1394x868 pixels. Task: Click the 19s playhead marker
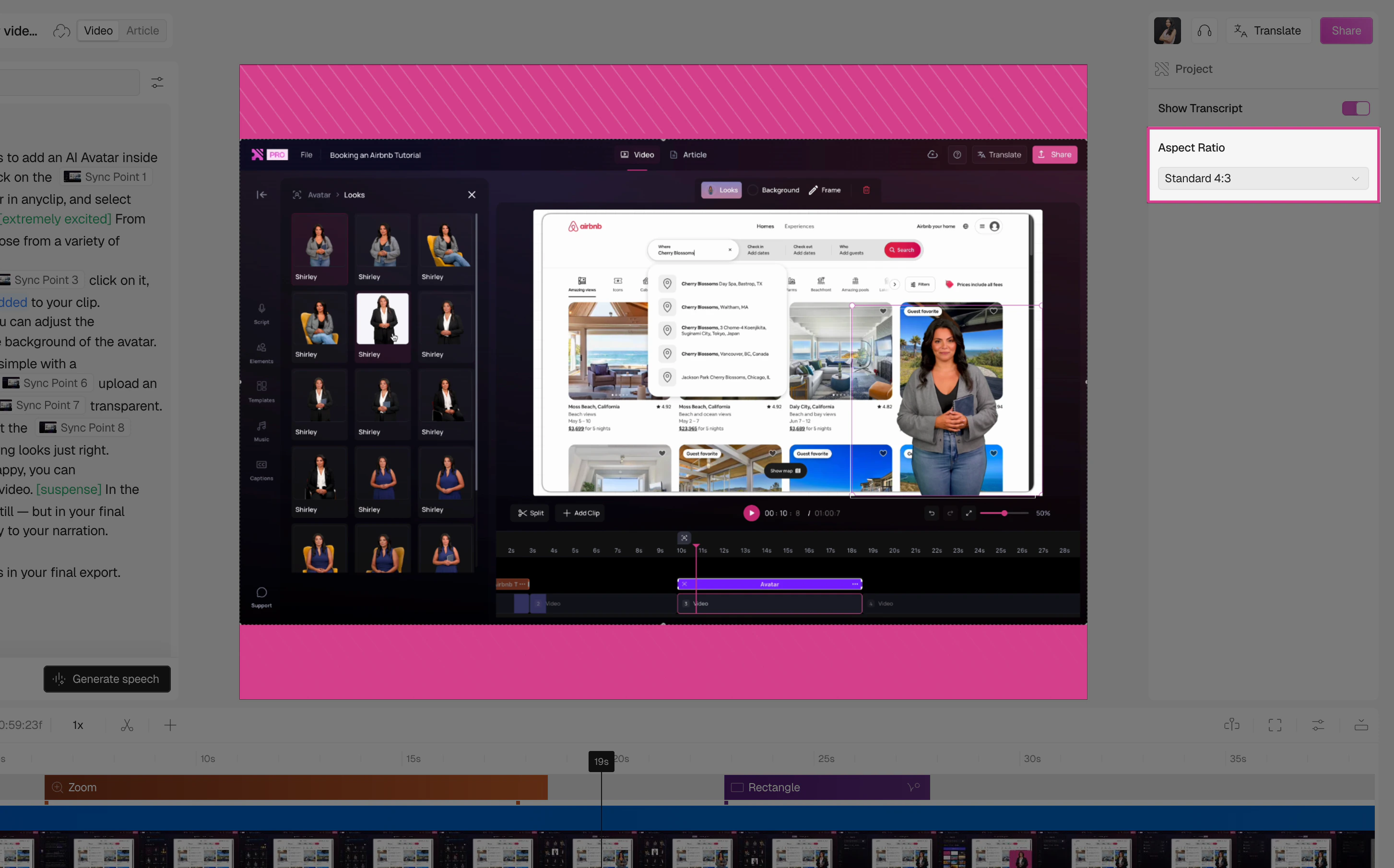pos(601,761)
